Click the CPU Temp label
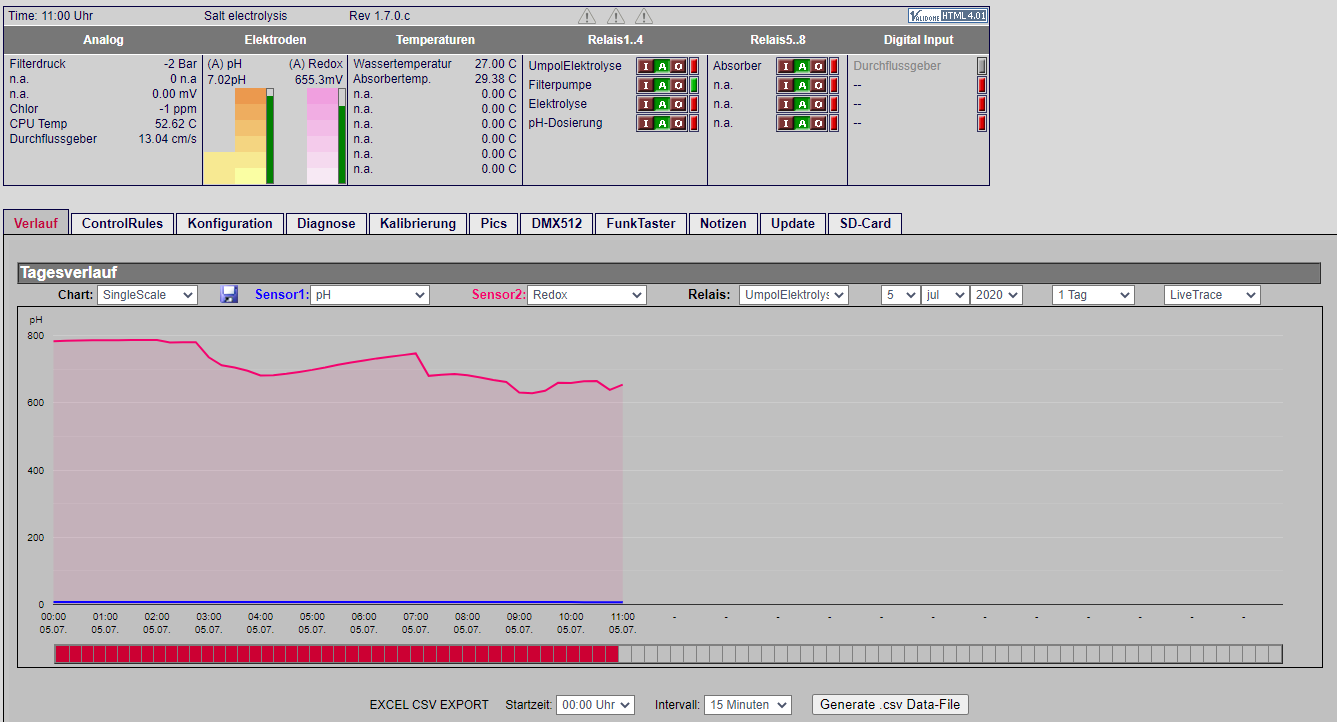This screenshot has height=722, width=1337. (x=39, y=124)
